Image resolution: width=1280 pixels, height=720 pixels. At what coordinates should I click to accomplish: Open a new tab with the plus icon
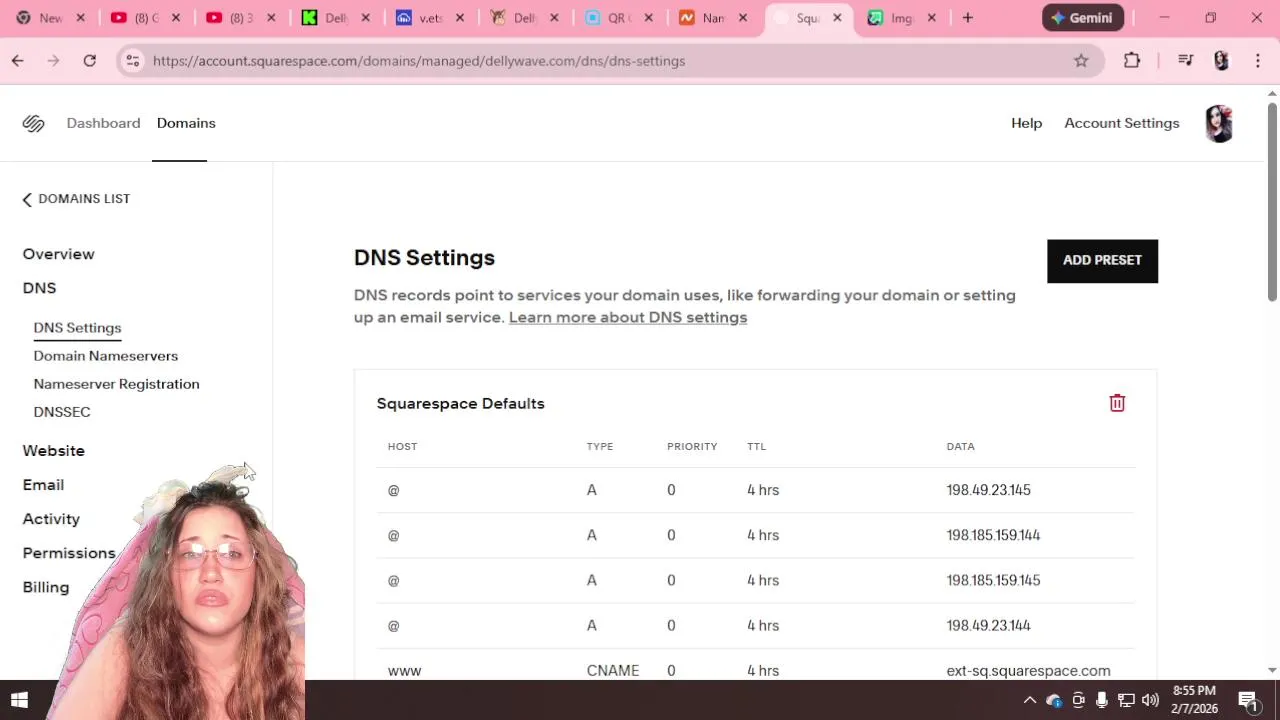[967, 18]
